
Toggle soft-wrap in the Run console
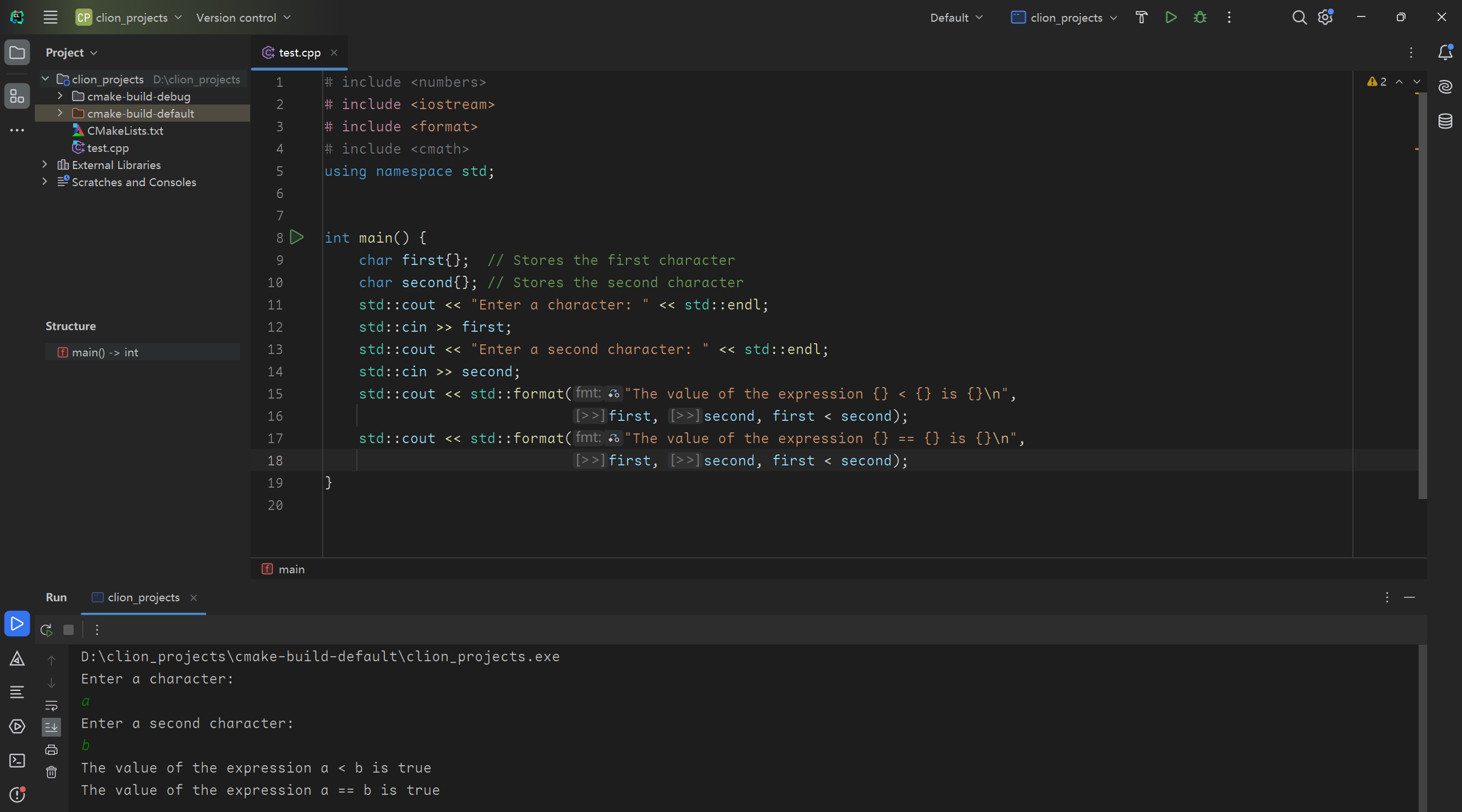click(x=51, y=705)
